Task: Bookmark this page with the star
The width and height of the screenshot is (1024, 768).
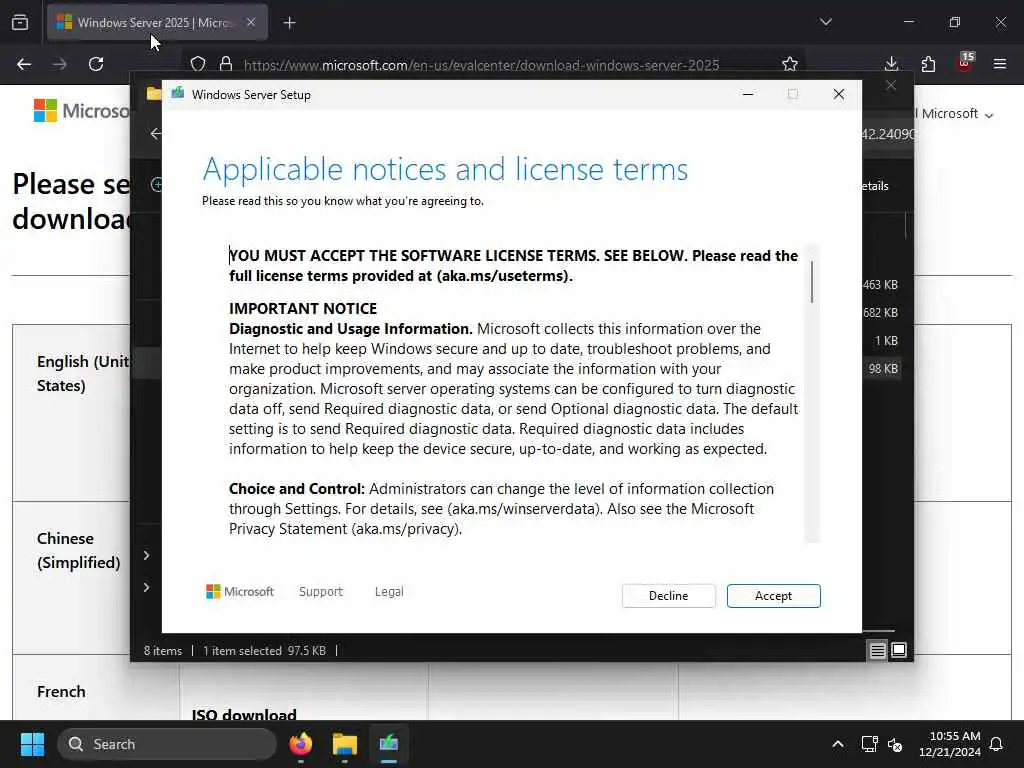Action: pyautogui.click(x=790, y=64)
